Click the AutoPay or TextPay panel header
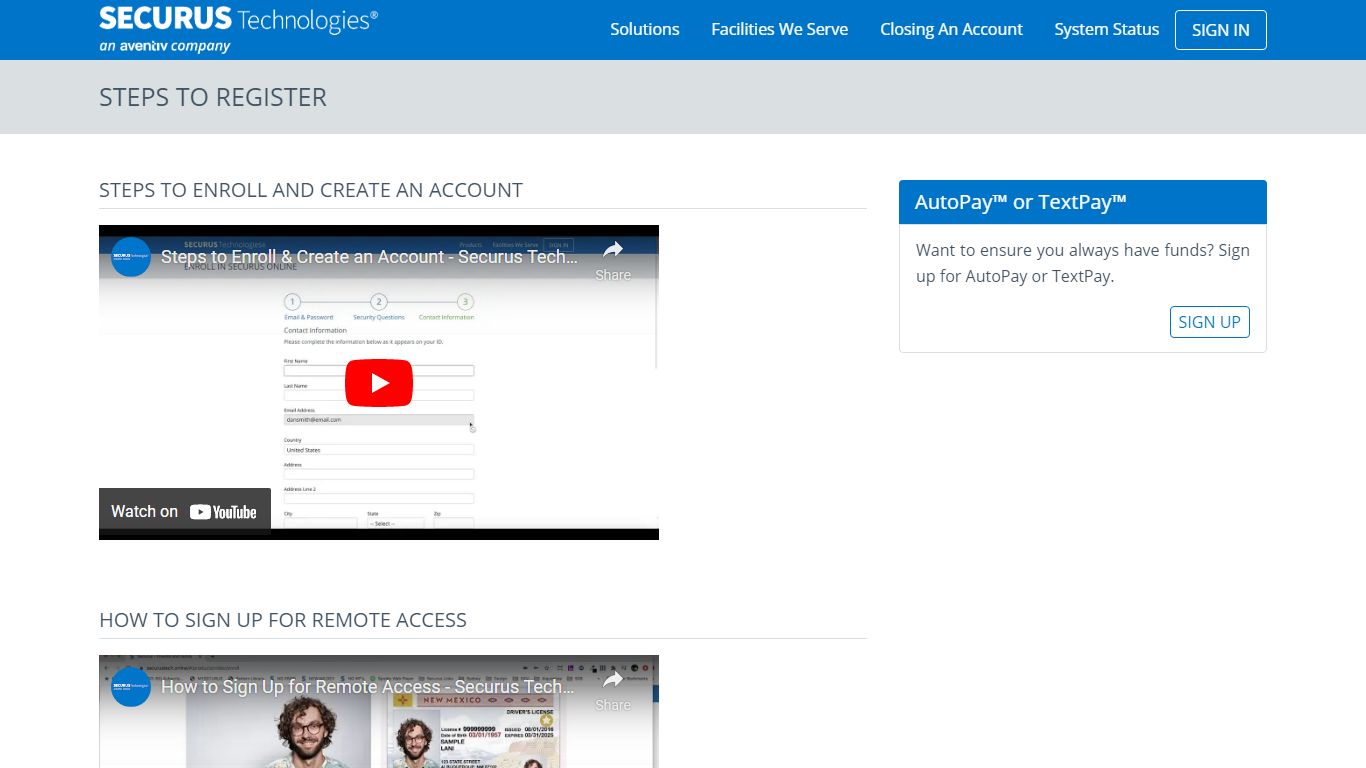1366x768 pixels. tap(1082, 202)
